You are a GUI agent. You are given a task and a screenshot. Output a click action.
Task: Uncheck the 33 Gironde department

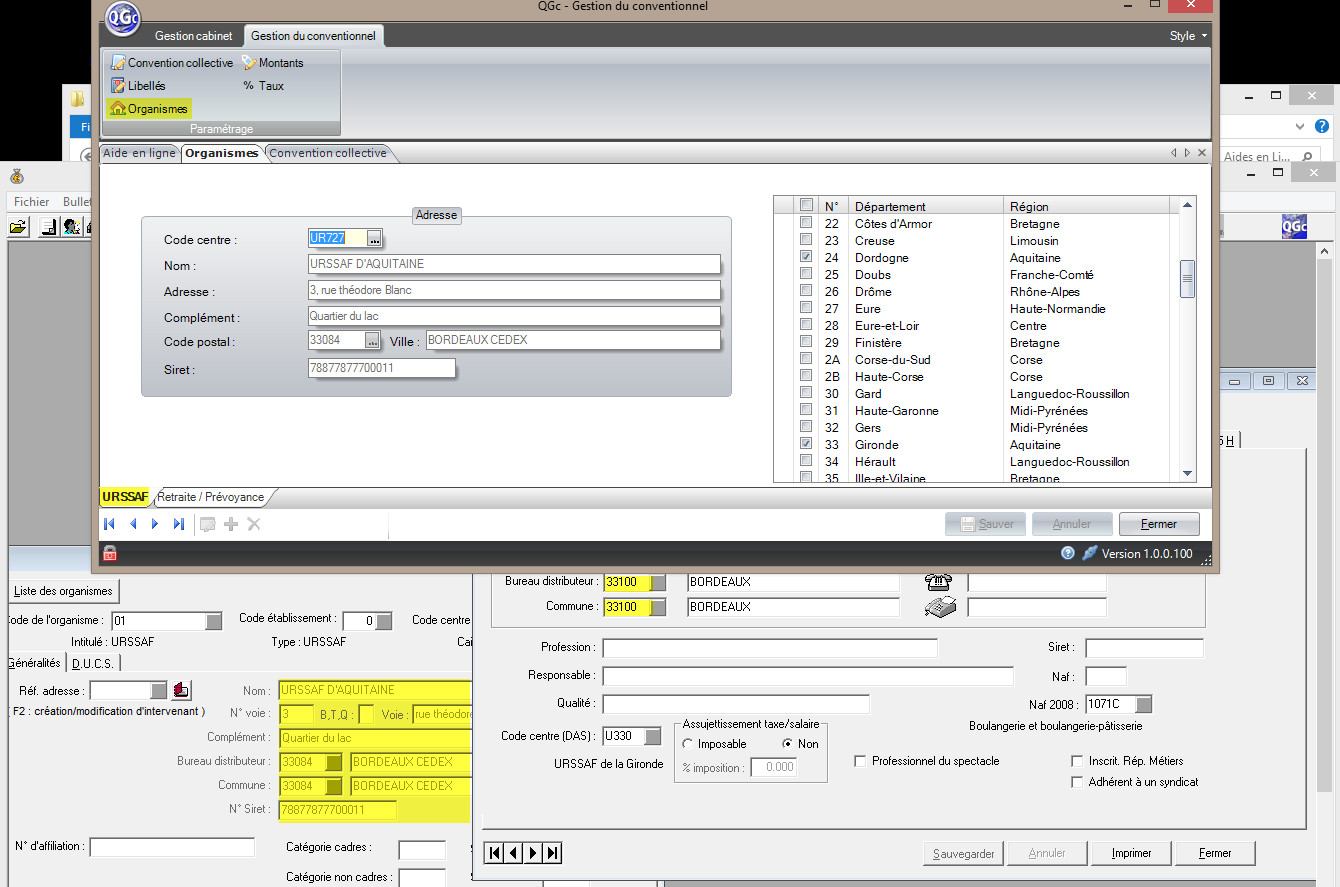pyautogui.click(x=806, y=445)
